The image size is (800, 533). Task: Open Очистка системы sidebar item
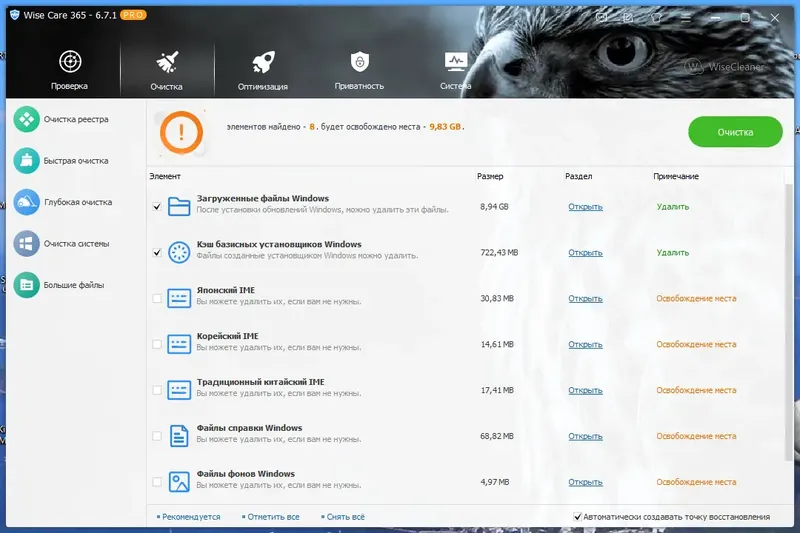coord(76,244)
